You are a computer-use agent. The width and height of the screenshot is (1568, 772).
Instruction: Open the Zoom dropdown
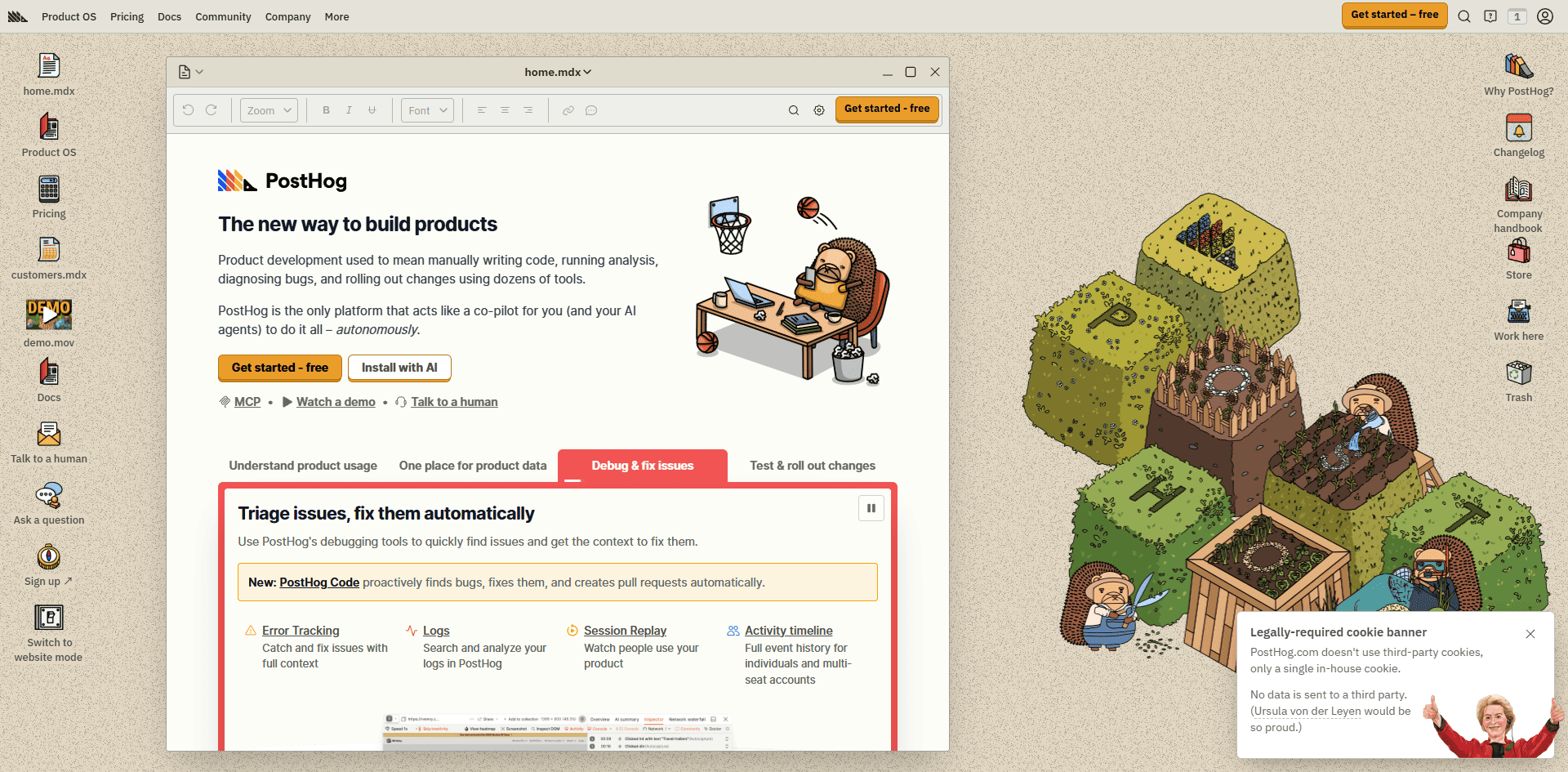pyautogui.click(x=269, y=110)
